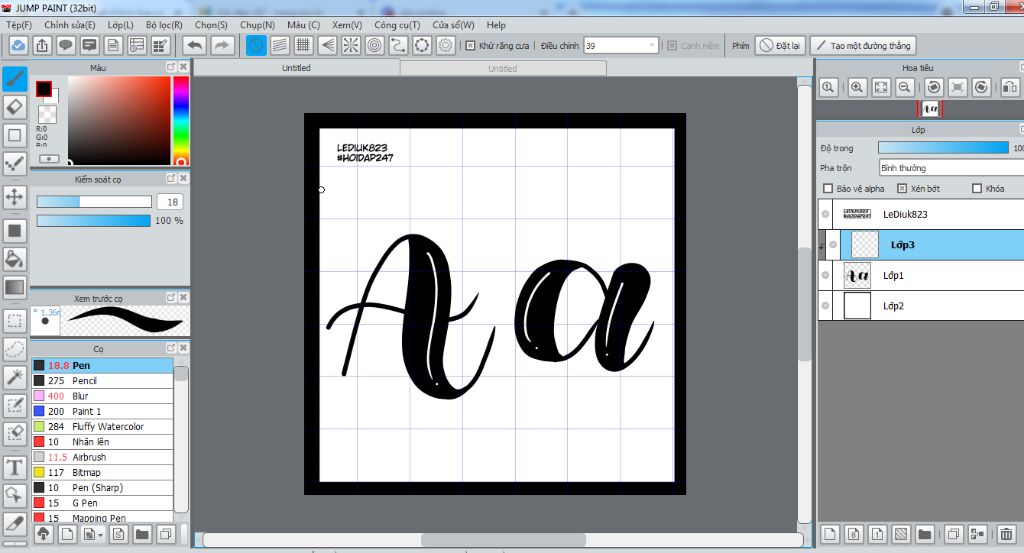Undock the Kiểm soát cọ panel
The width and height of the screenshot is (1024, 553).
point(171,179)
